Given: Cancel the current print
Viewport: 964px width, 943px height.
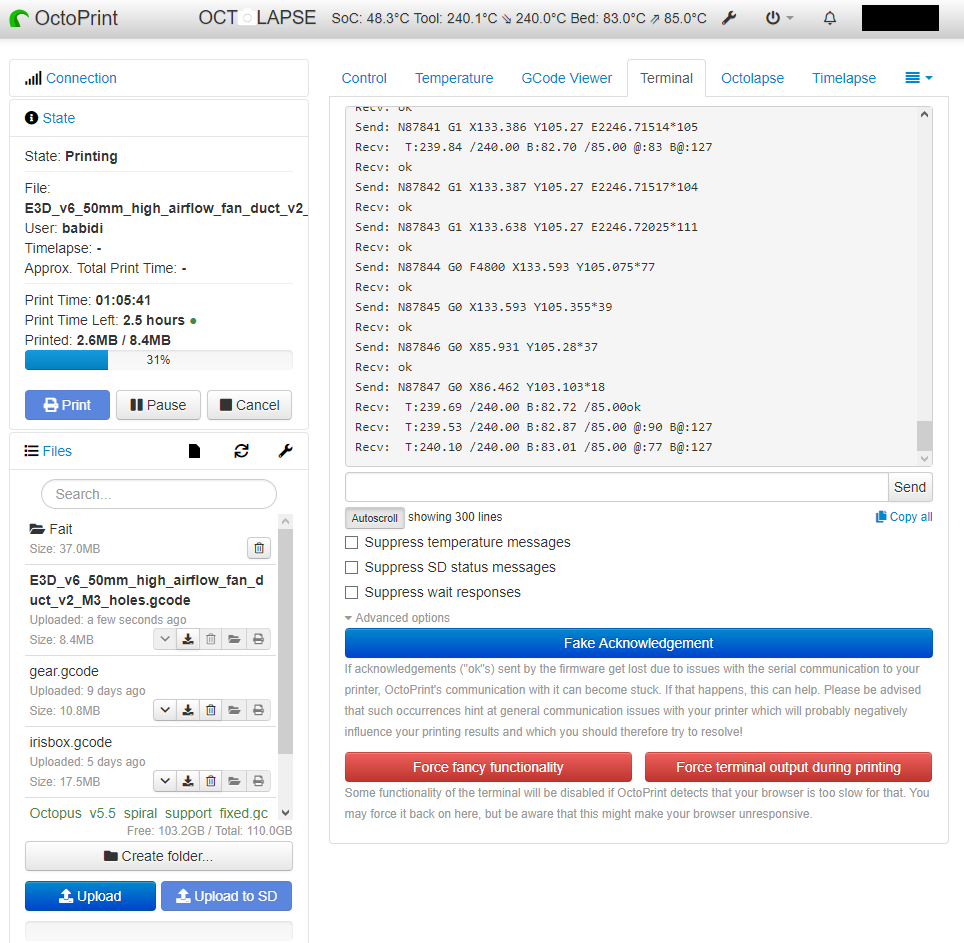Looking at the screenshot, I should [249, 405].
